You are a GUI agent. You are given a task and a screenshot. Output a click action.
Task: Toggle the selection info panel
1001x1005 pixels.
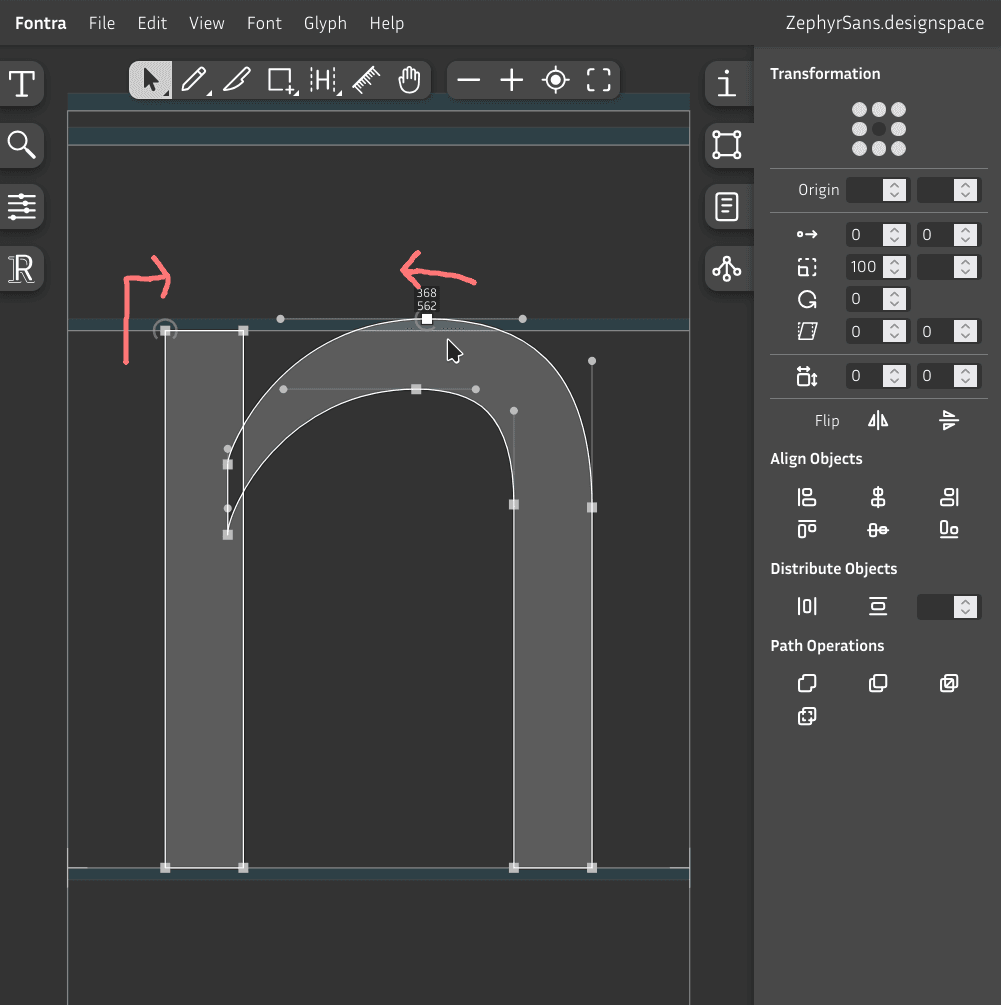pyautogui.click(x=727, y=84)
